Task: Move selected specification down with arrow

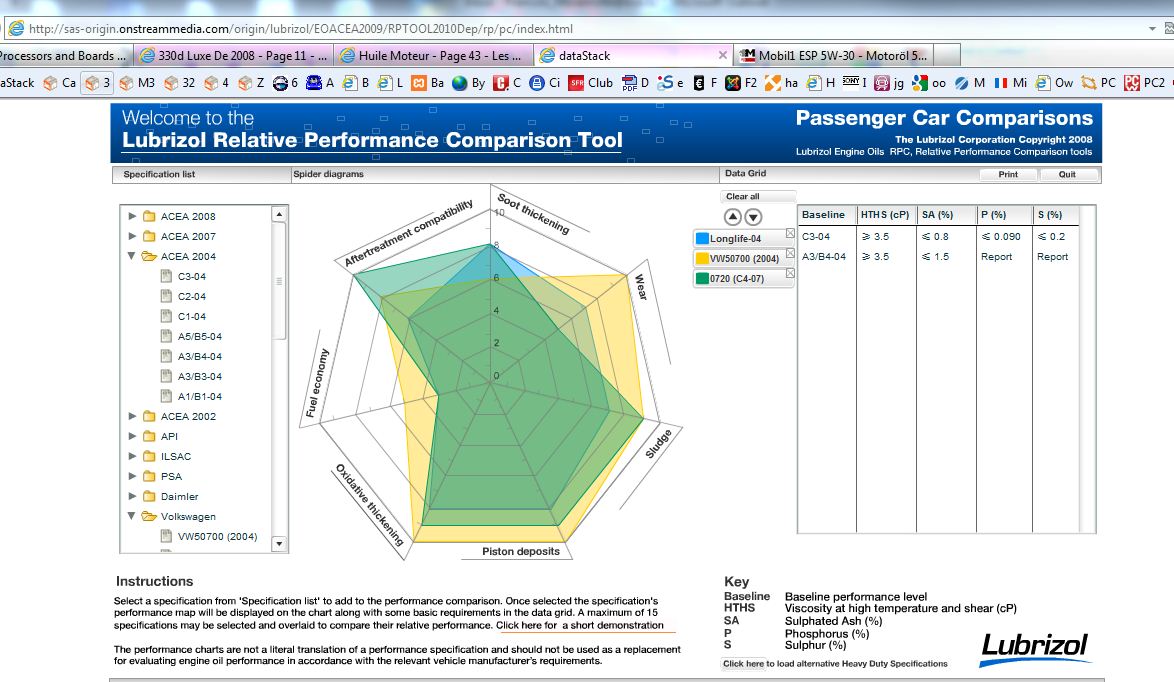Action: point(753,217)
